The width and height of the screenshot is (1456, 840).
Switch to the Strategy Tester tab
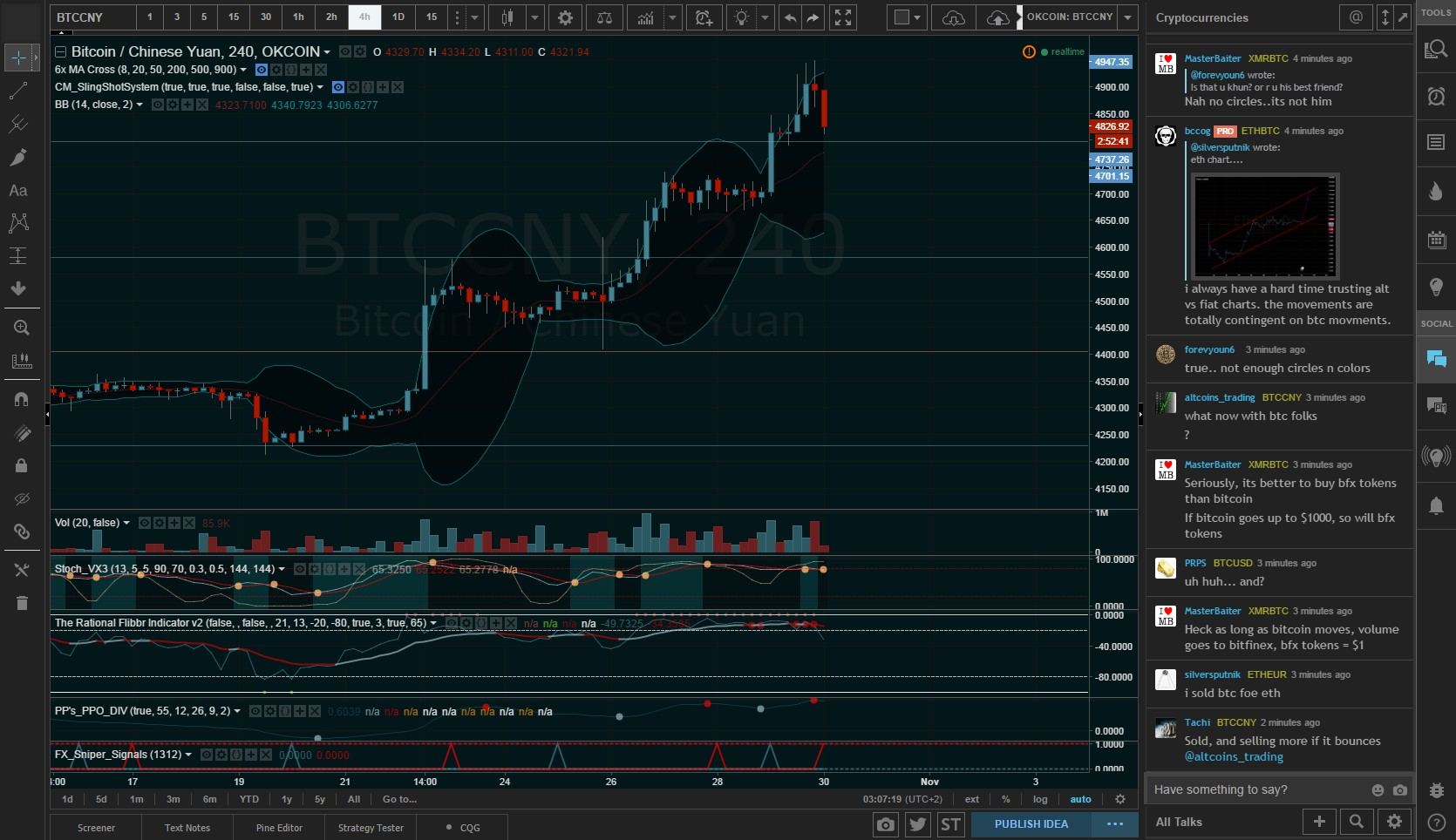[370, 827]
